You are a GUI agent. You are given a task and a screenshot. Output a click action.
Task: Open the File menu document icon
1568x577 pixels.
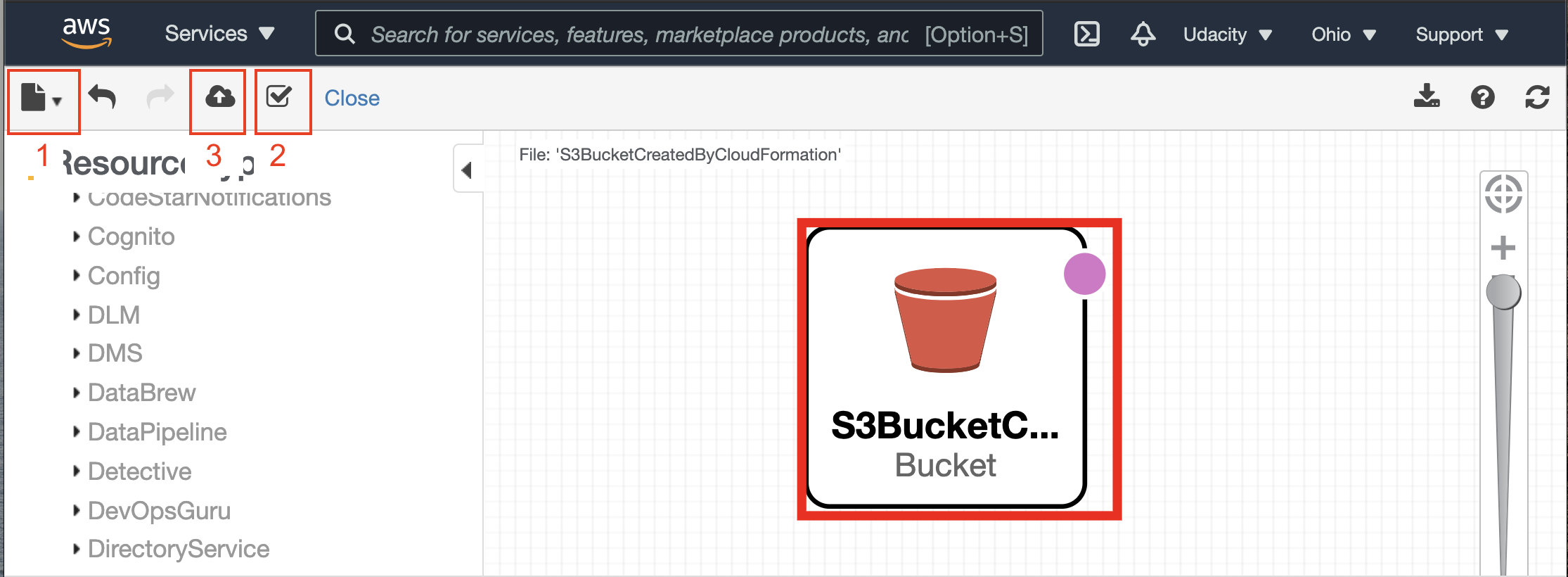point(41,98)
